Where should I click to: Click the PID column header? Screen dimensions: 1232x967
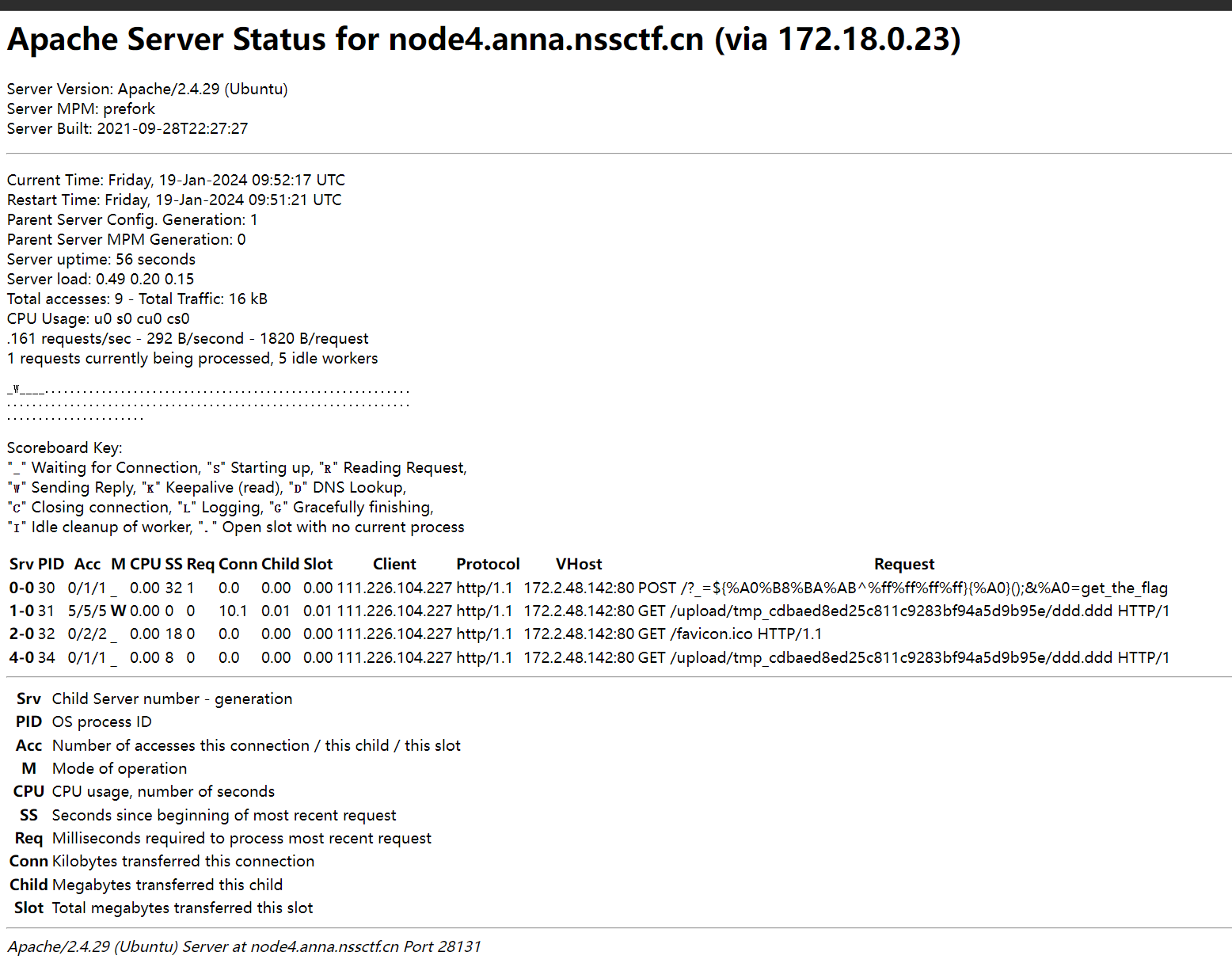[x=51, y=564]
